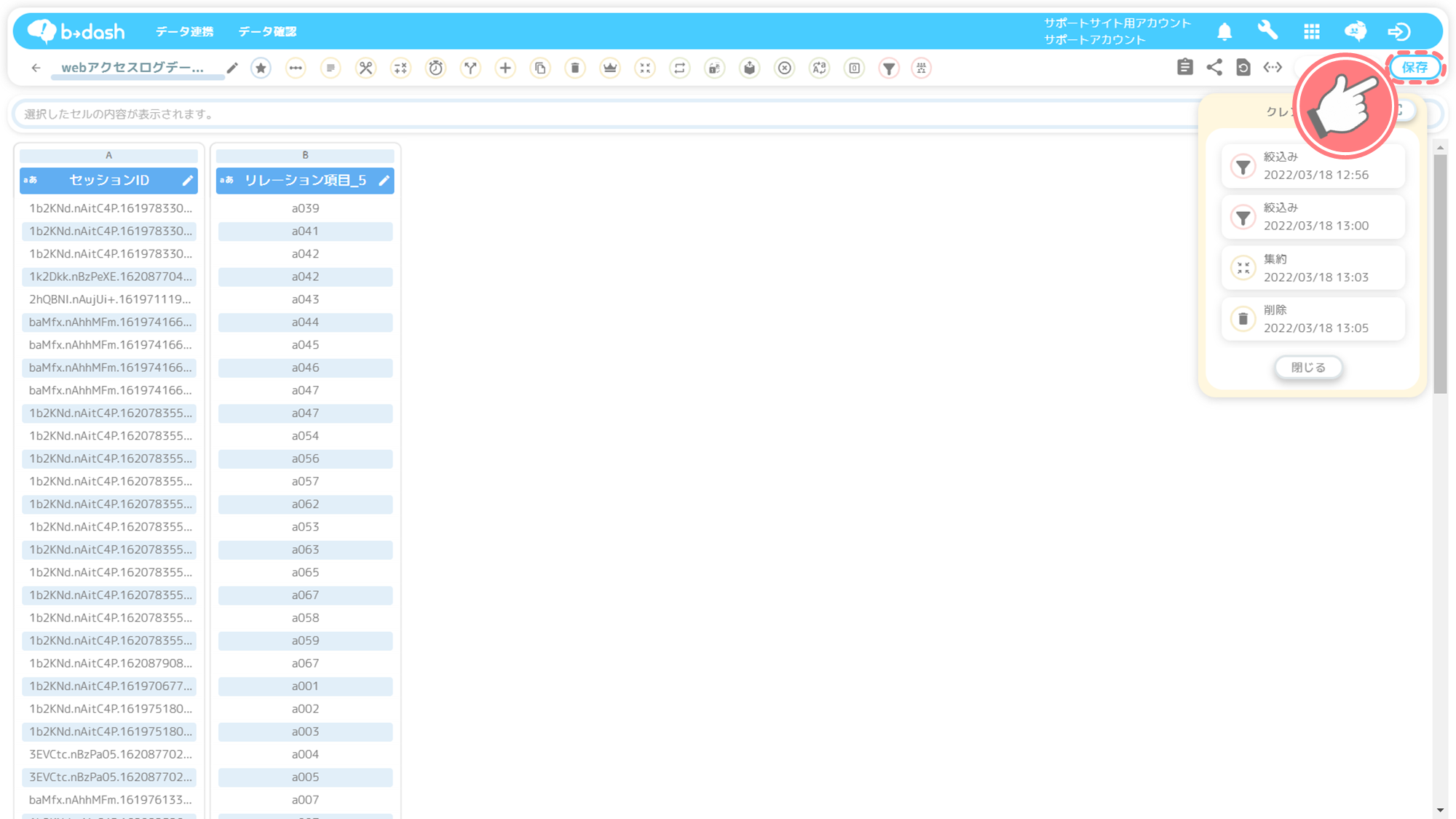The height and width of the screenshot is (819, 1456).
Task: Click the 閉じる button in history panel
Action: [1308, 368]
